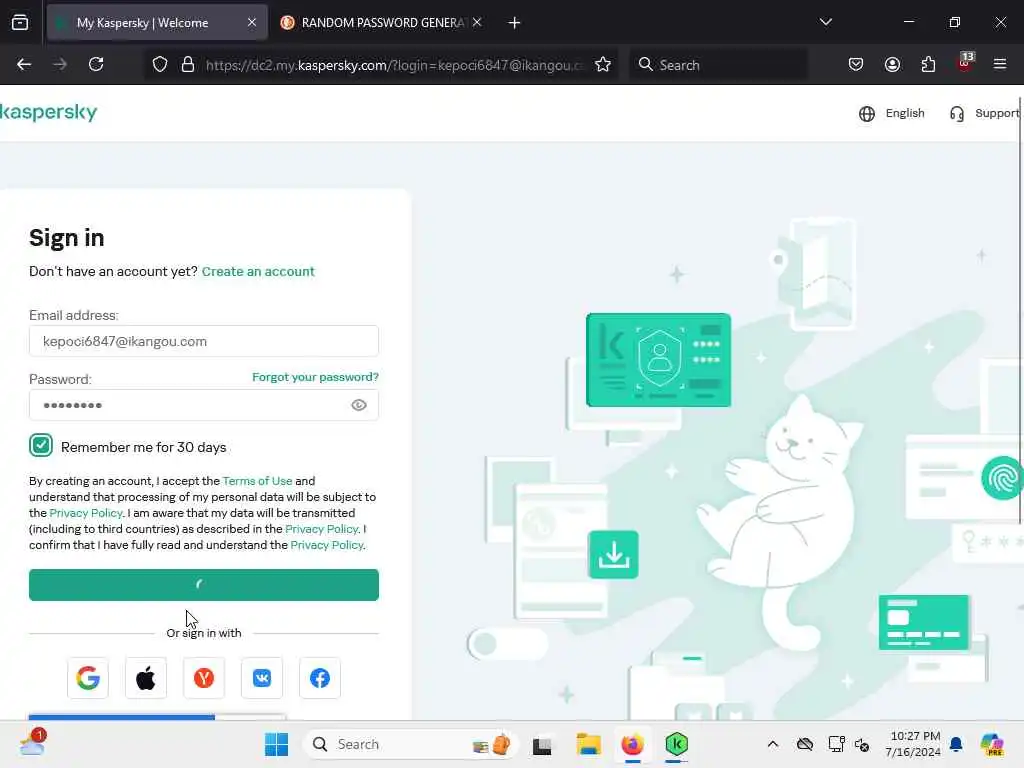Viewport: 1024px width, 768px height.
Task: Show password with the eye icon
Action: click(x=359, y=405)
